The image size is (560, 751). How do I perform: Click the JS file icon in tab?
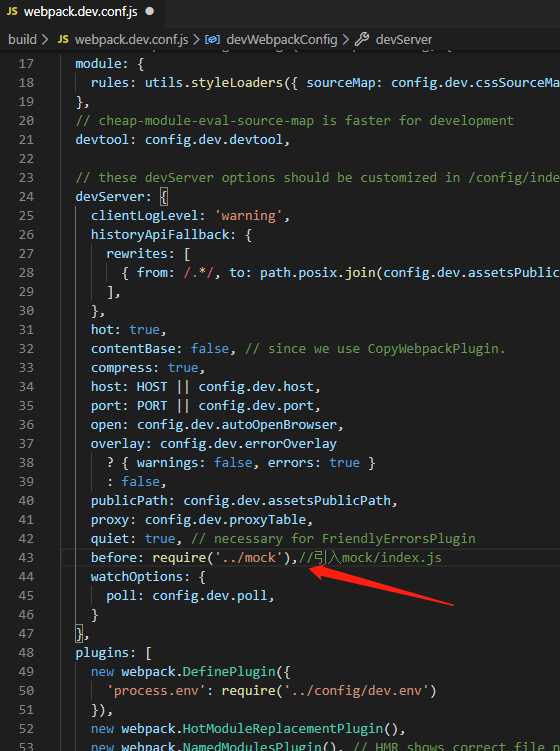(x=11, y=11)
